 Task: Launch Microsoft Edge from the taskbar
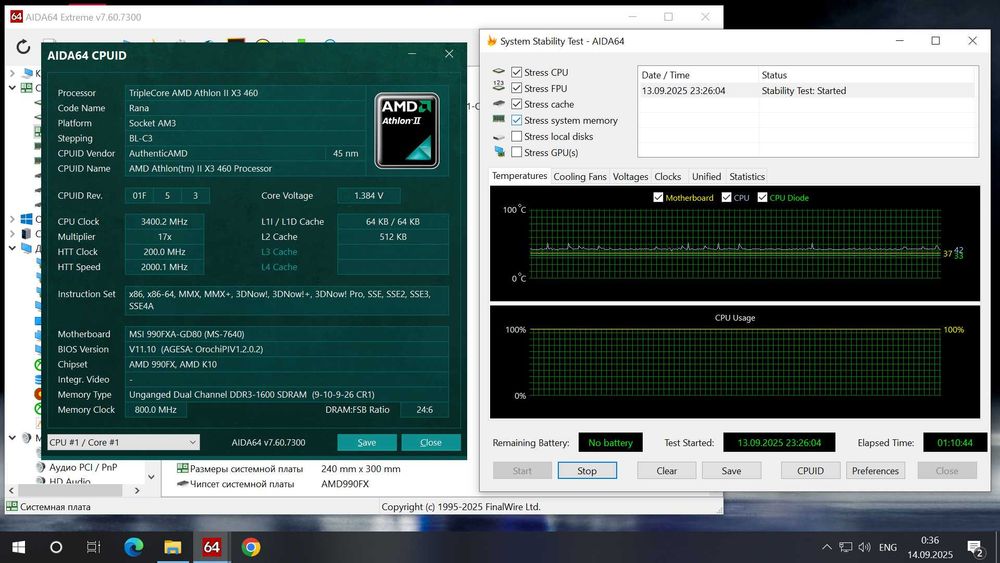pos(133,547)
